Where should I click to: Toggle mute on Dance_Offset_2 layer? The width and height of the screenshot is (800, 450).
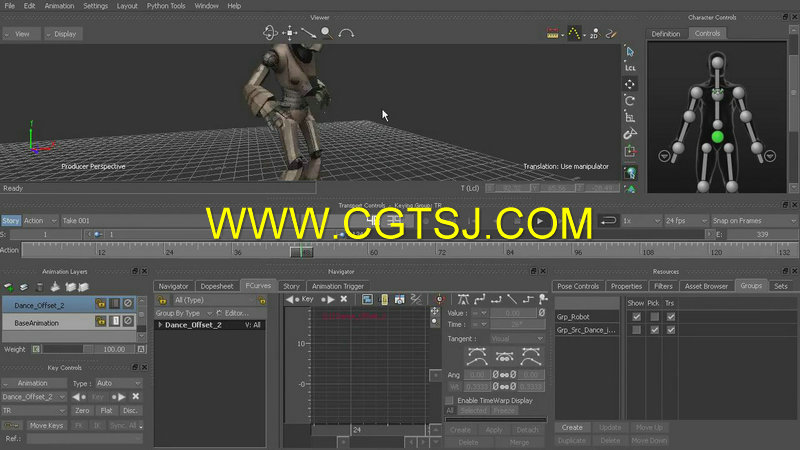coord(128,304)
